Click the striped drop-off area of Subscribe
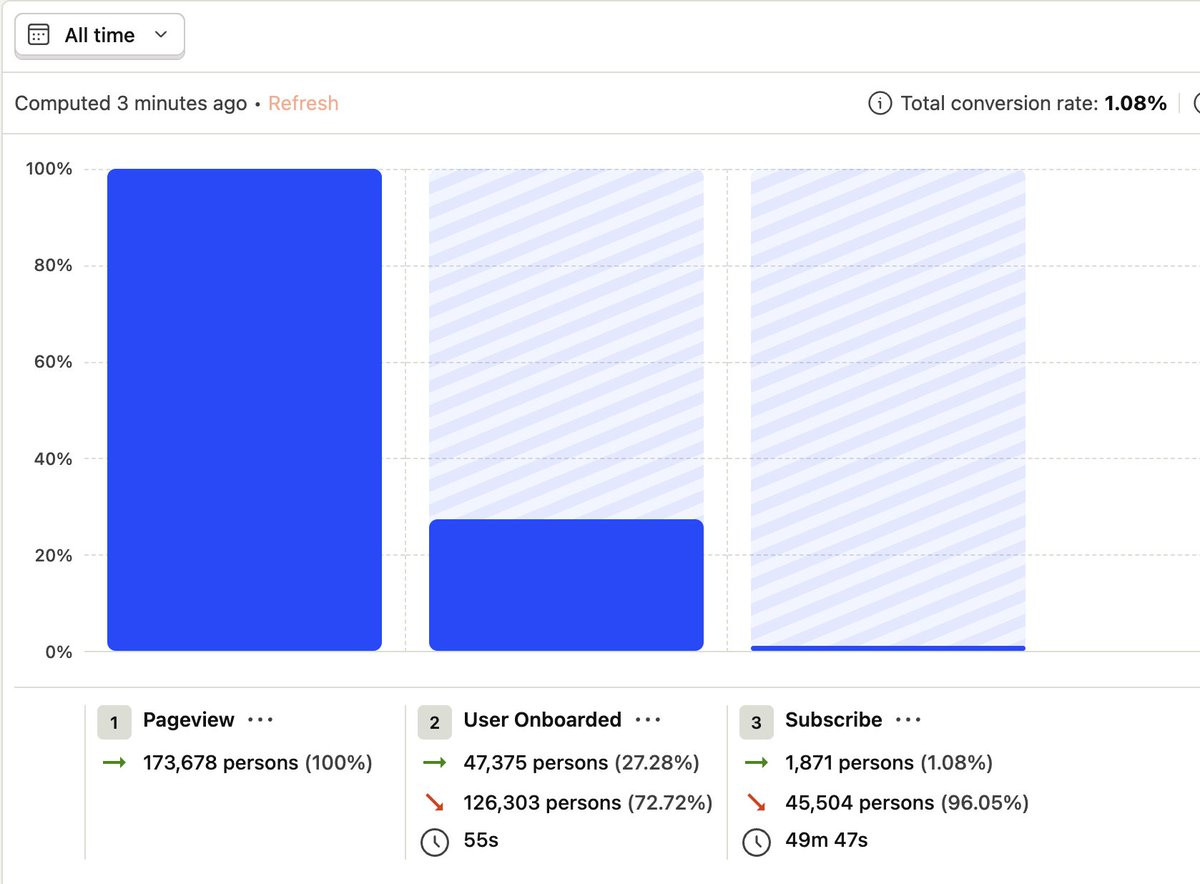Image resolution: width=1200 pixels, height=884 pixels. coord(888,407)
